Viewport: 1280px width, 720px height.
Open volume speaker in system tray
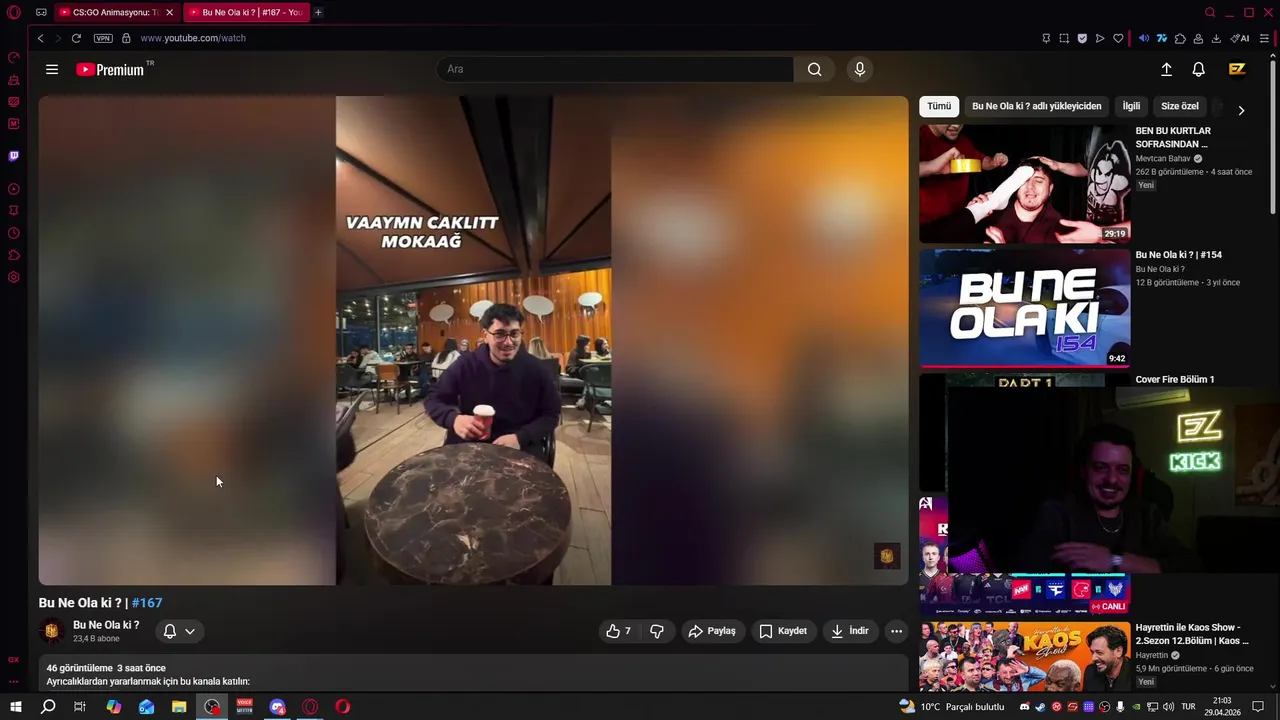[x=1168, y=707]
